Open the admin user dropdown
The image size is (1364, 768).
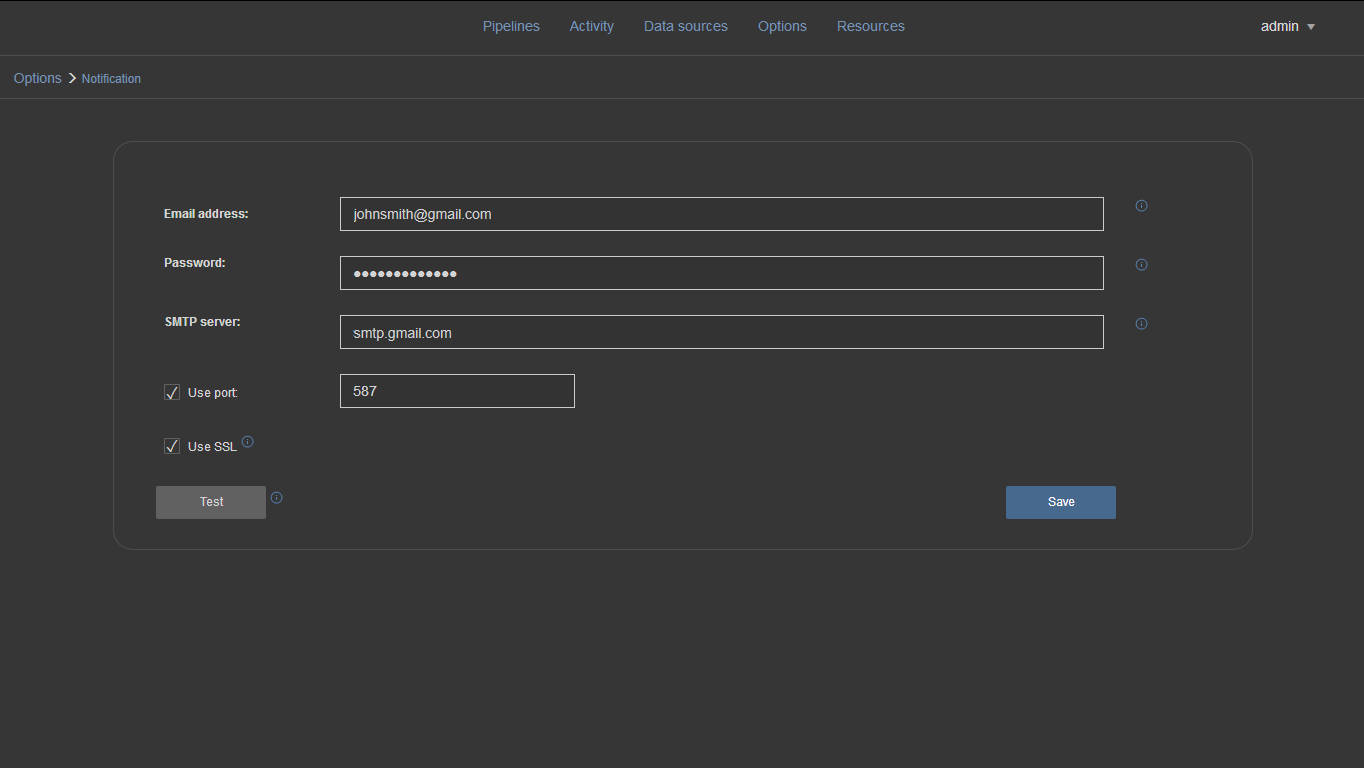[1288, 26]
